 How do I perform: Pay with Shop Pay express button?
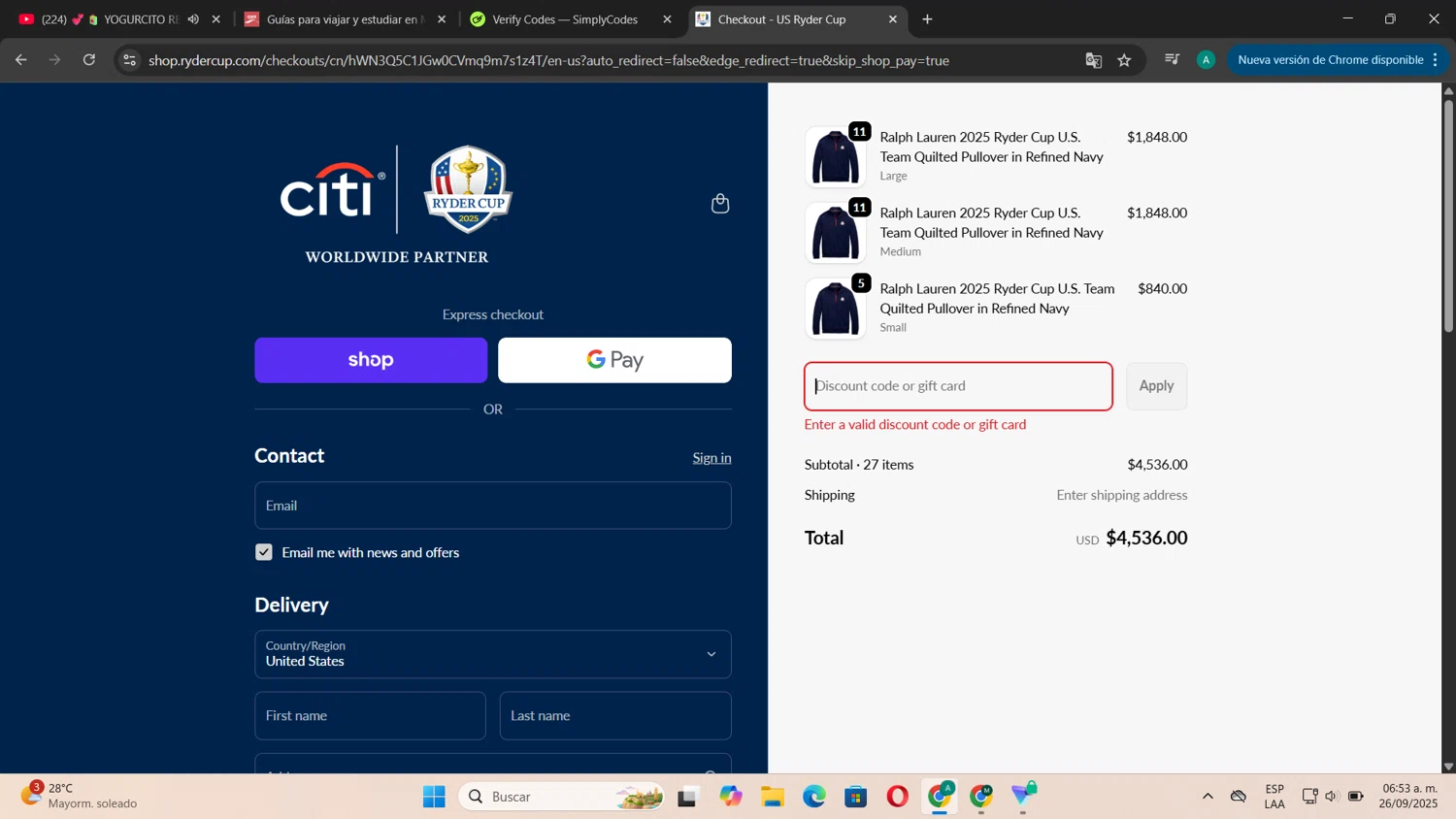(x=371, y=360)
